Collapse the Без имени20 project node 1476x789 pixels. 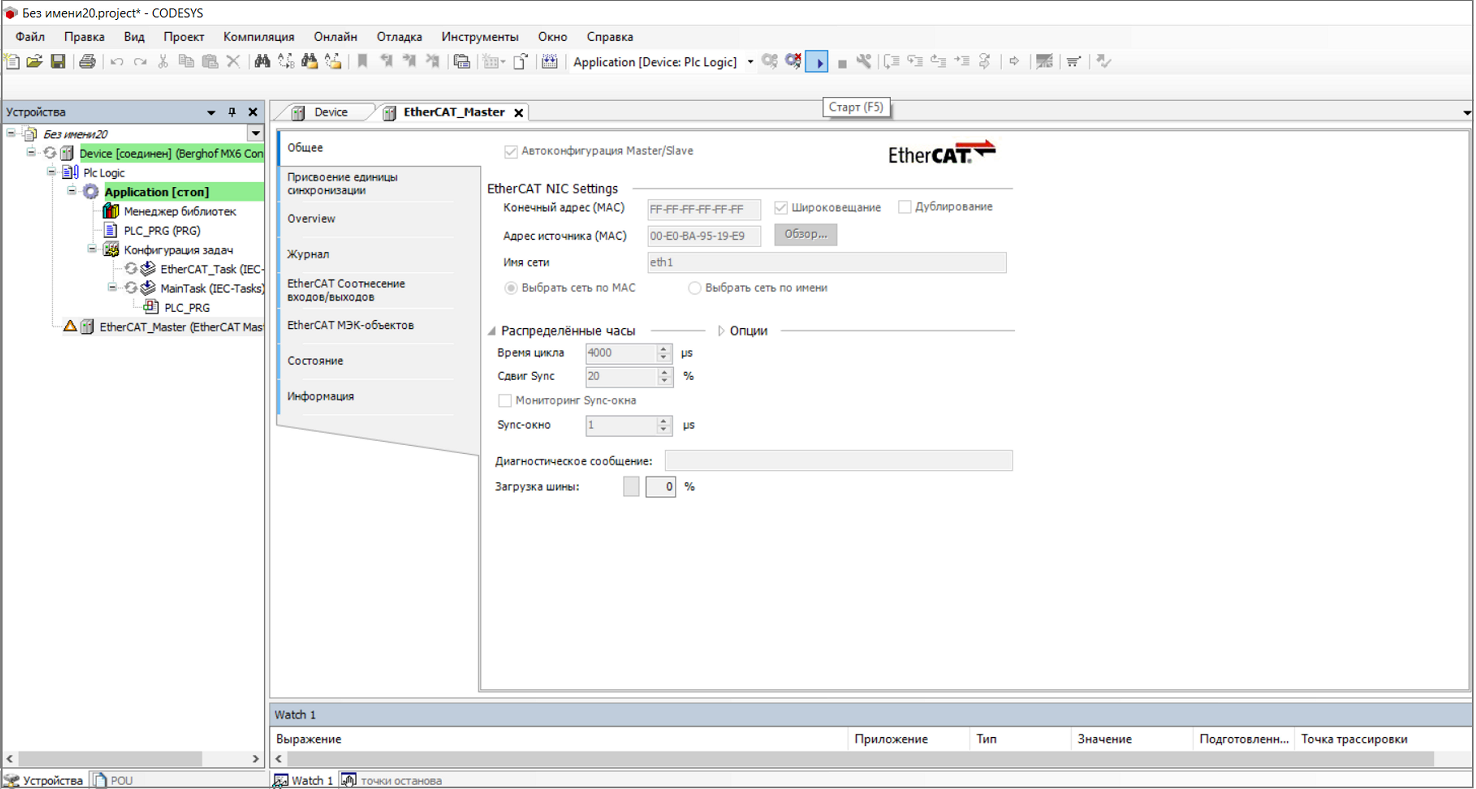pos(11,133)
